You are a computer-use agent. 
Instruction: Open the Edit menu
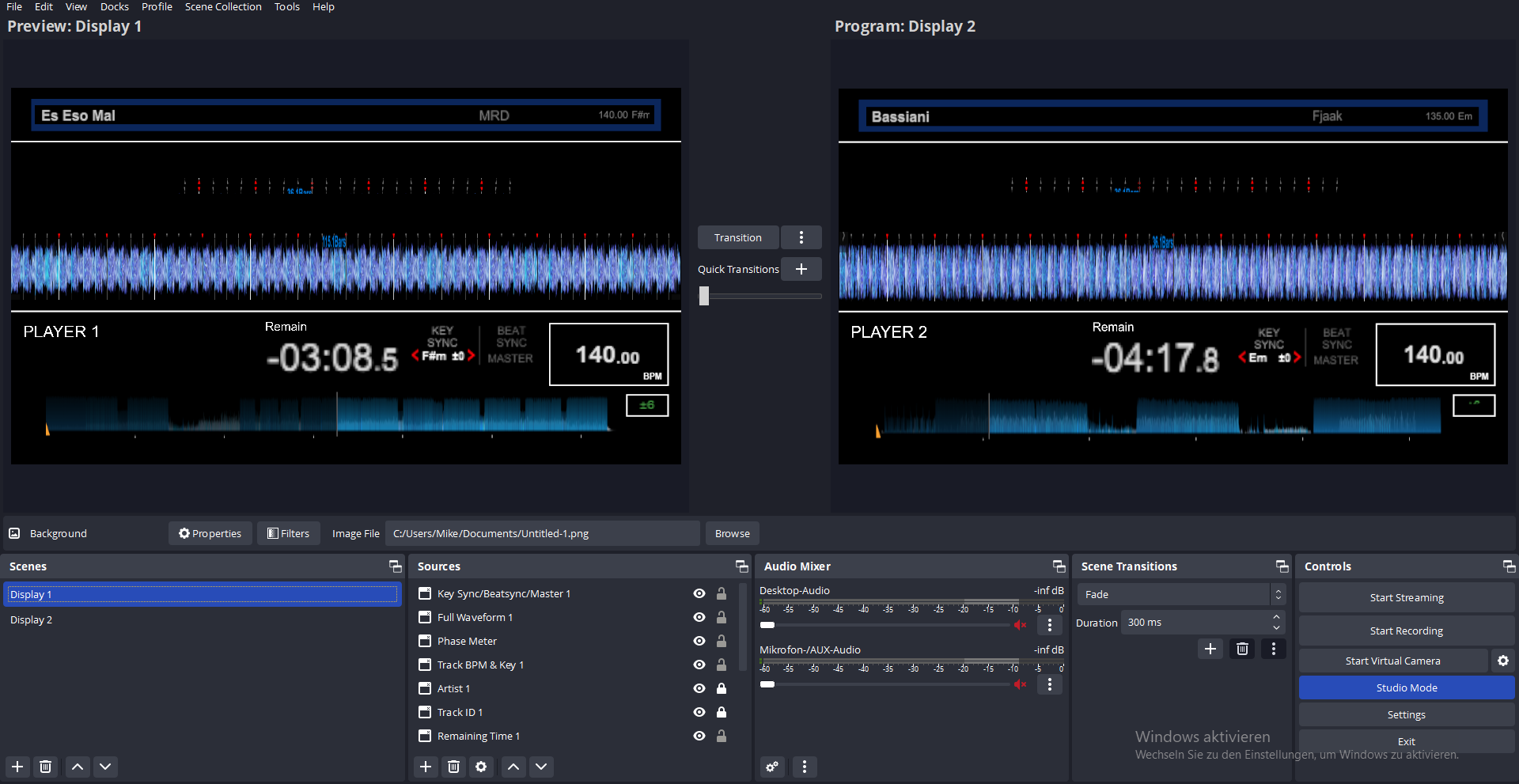[44, 6]
